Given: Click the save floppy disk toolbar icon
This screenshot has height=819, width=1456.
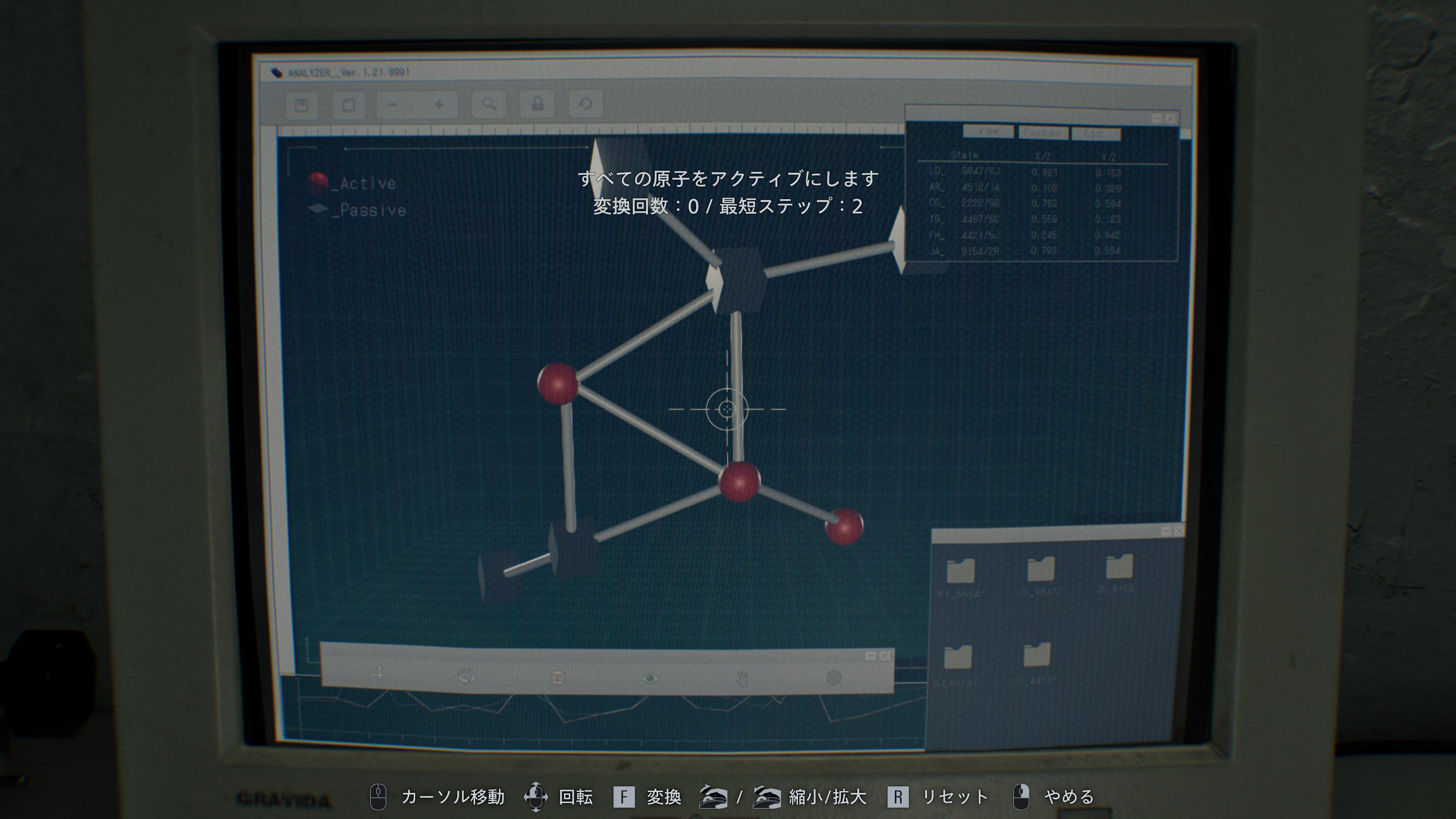Looking at the screenshot, I should point(301,105).
